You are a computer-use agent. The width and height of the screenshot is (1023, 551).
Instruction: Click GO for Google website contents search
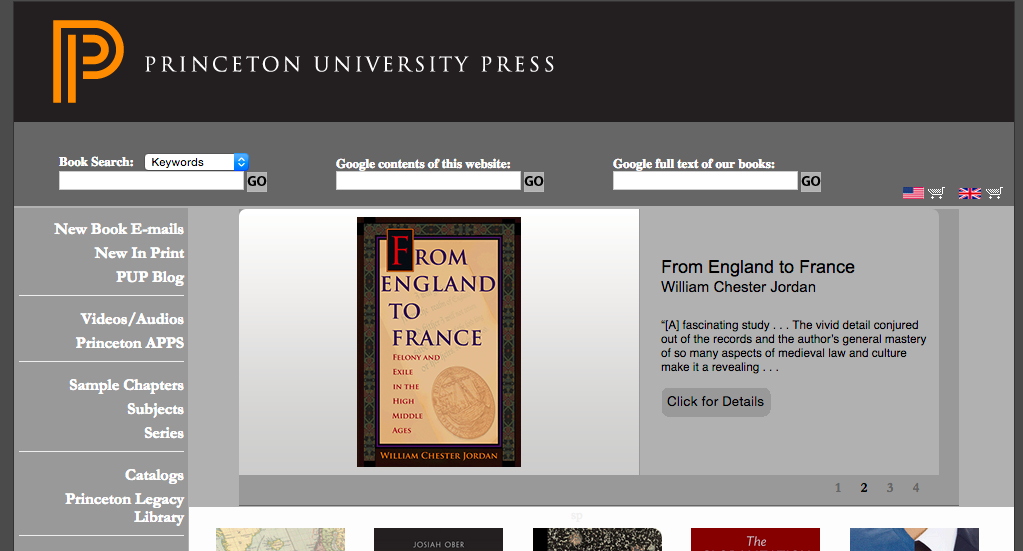coord(534,181)
